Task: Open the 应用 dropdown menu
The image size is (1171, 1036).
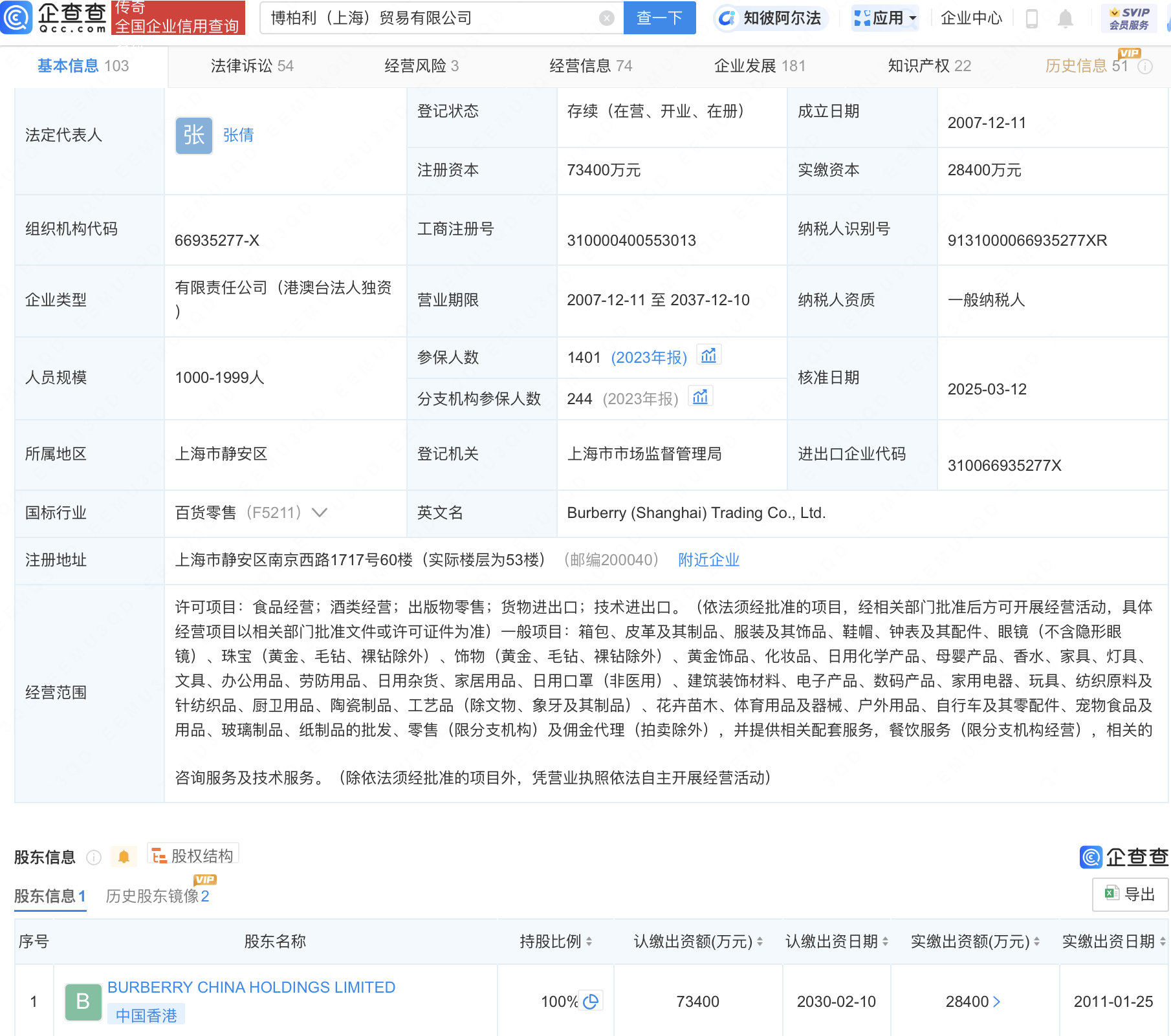Action: click(885, 18)
